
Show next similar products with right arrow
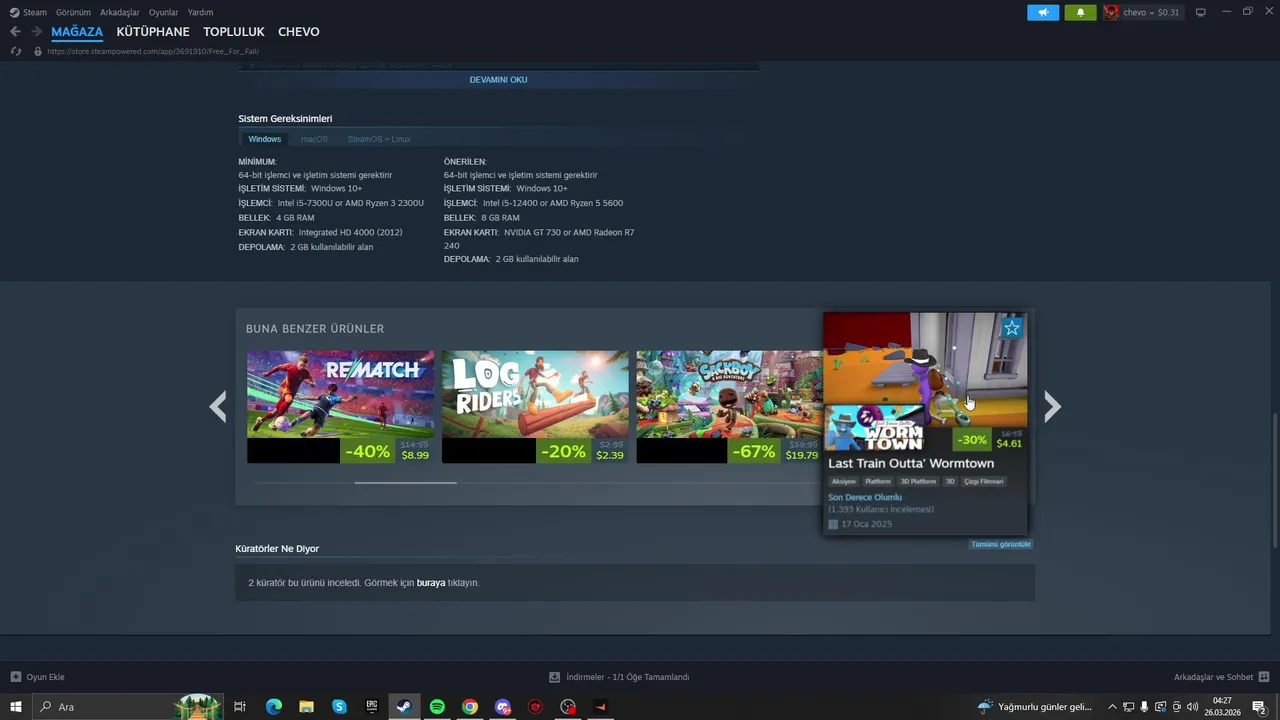coord(1052,406)
